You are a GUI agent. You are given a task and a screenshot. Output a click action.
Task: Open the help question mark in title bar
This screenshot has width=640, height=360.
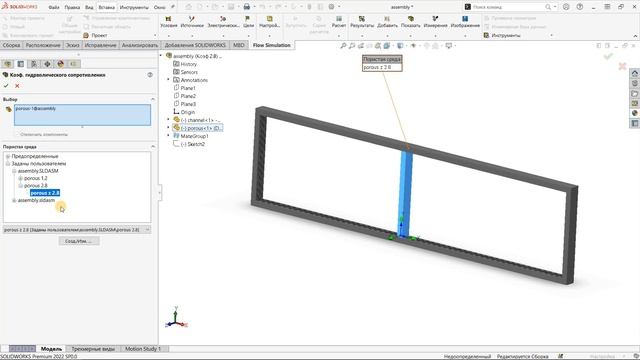[580, 7]
